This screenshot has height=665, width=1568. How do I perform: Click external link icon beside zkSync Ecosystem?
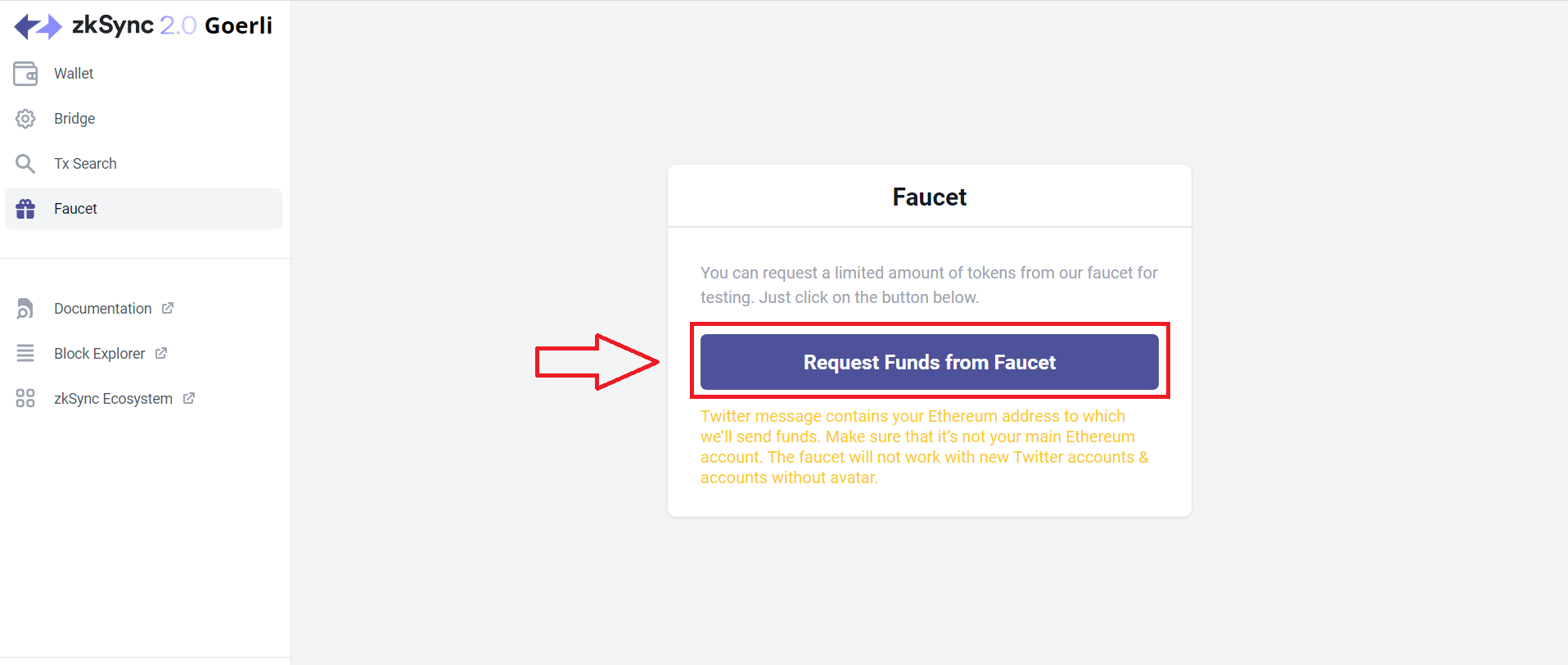(x=189, y=398)
